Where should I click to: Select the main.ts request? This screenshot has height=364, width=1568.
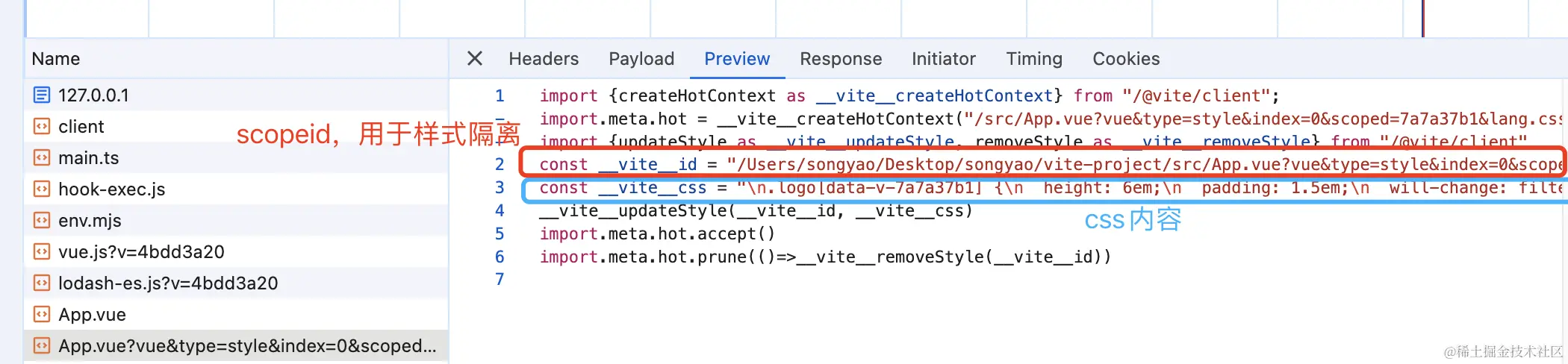point(236,158)
